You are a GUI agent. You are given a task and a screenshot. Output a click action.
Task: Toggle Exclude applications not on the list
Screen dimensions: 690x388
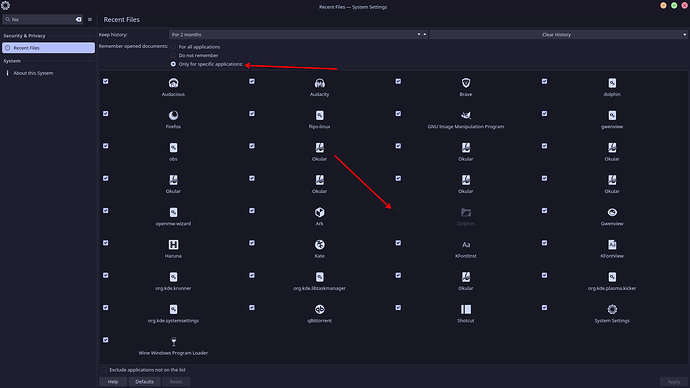pyautogui.click(x=104, y=370)
